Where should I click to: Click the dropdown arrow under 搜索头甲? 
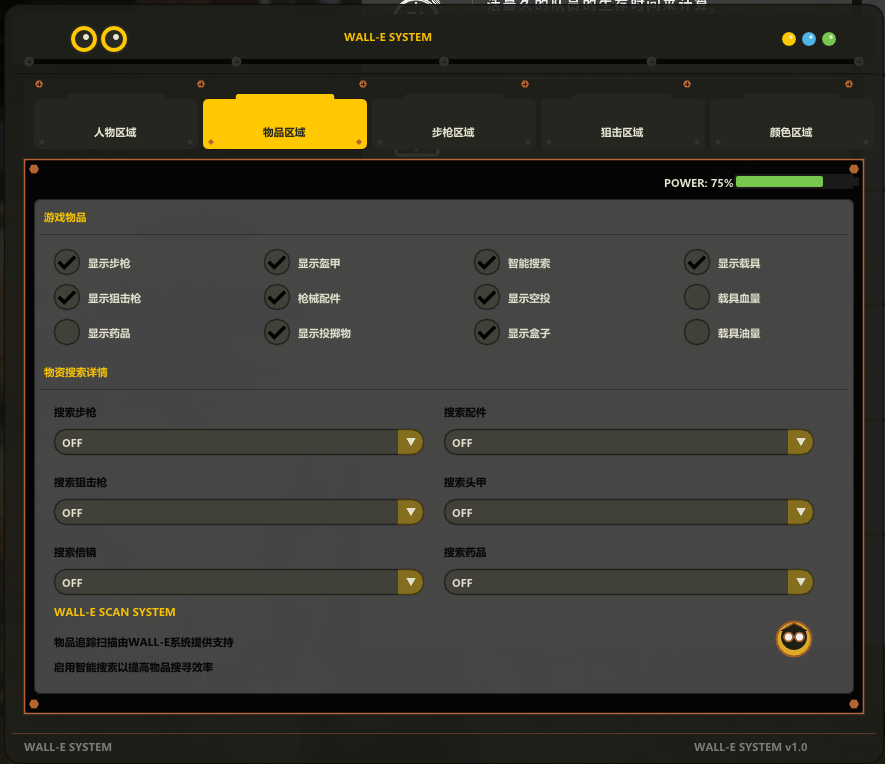click(800, 512)
